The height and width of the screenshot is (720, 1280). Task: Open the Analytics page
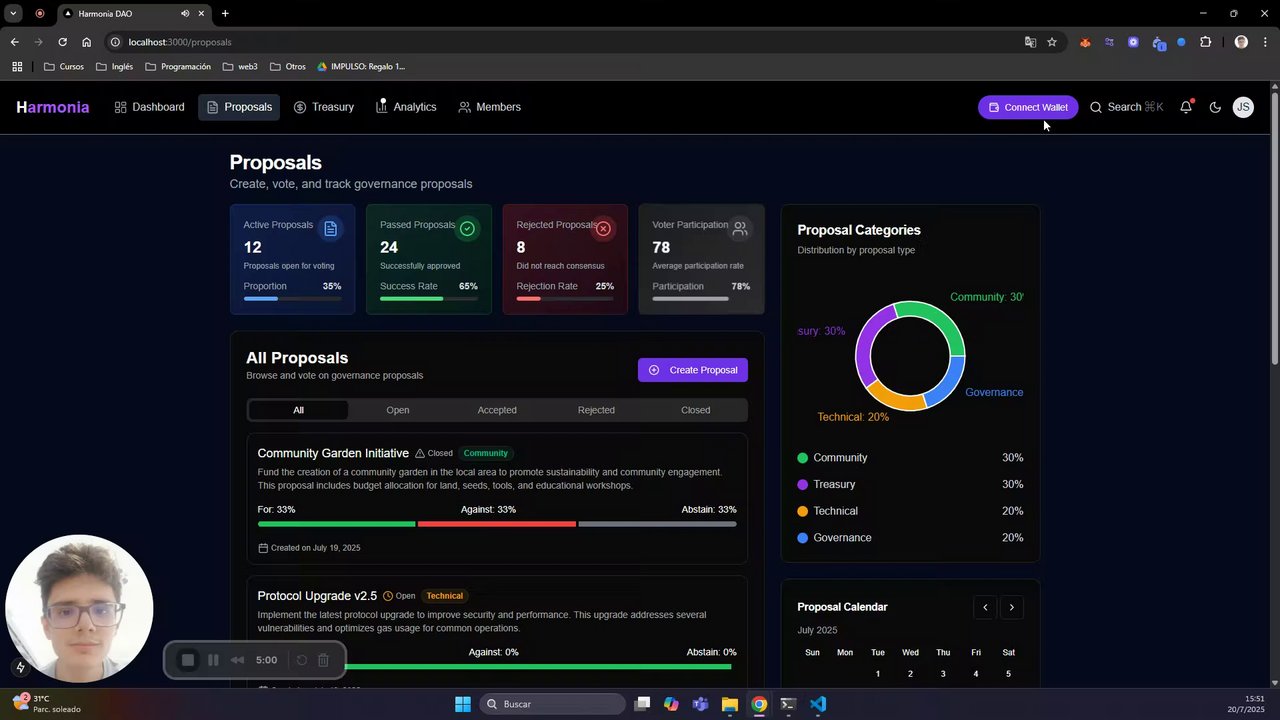pos(406,107)
